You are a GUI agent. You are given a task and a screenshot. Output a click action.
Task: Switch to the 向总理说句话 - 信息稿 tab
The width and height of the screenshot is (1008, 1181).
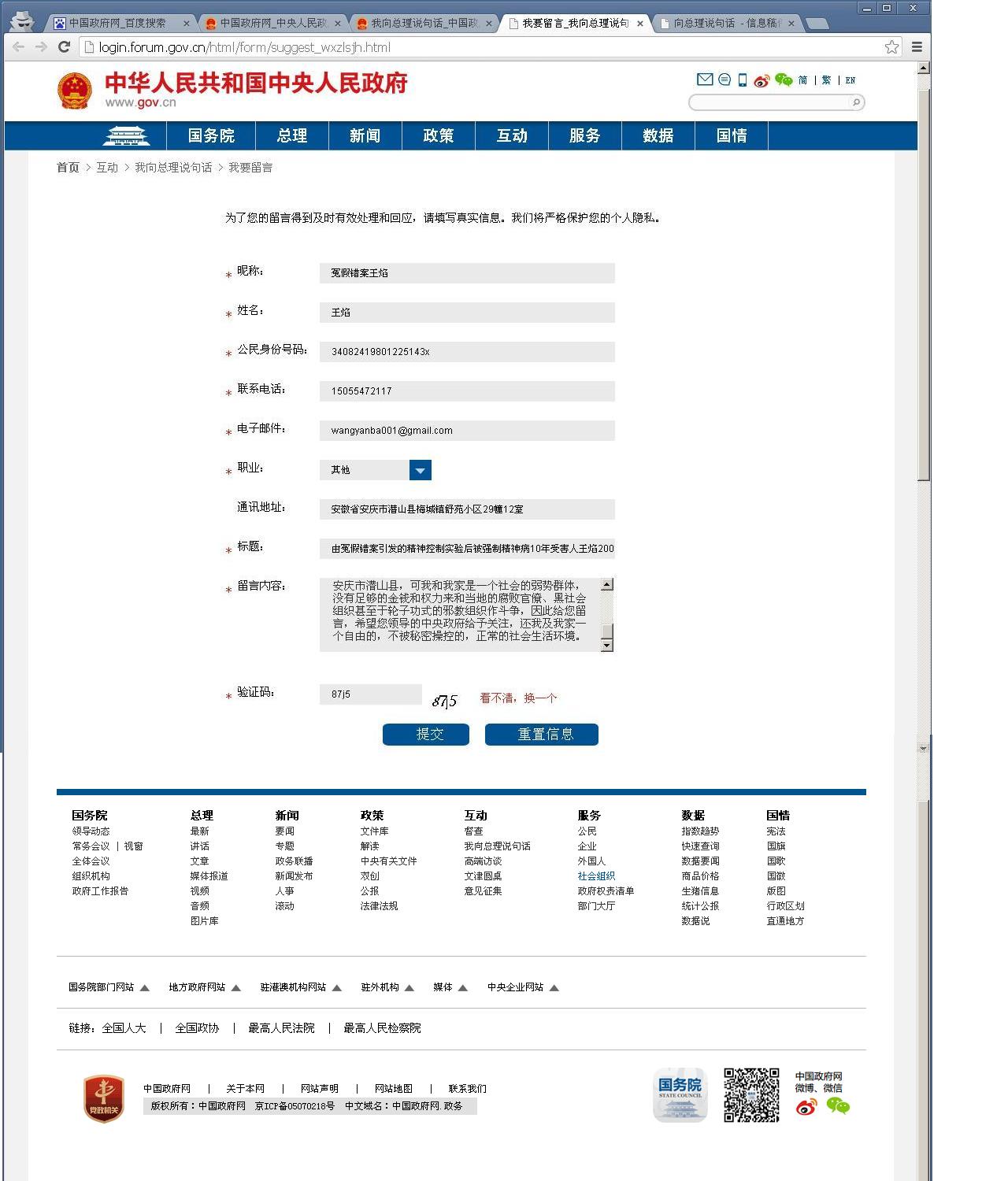pyautogui.click(x=726, y=24)
